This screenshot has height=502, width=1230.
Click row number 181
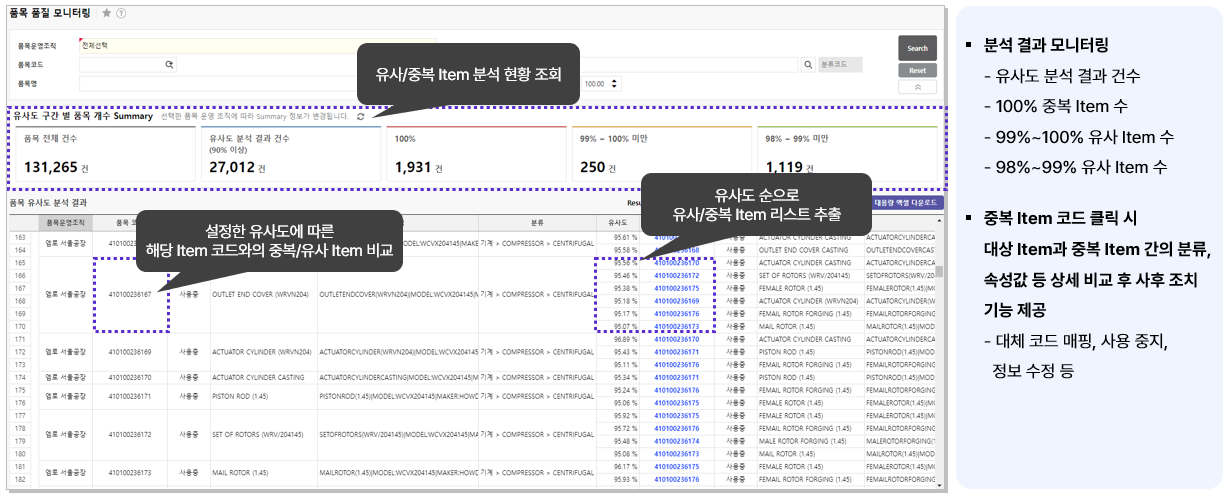point(20,466)
